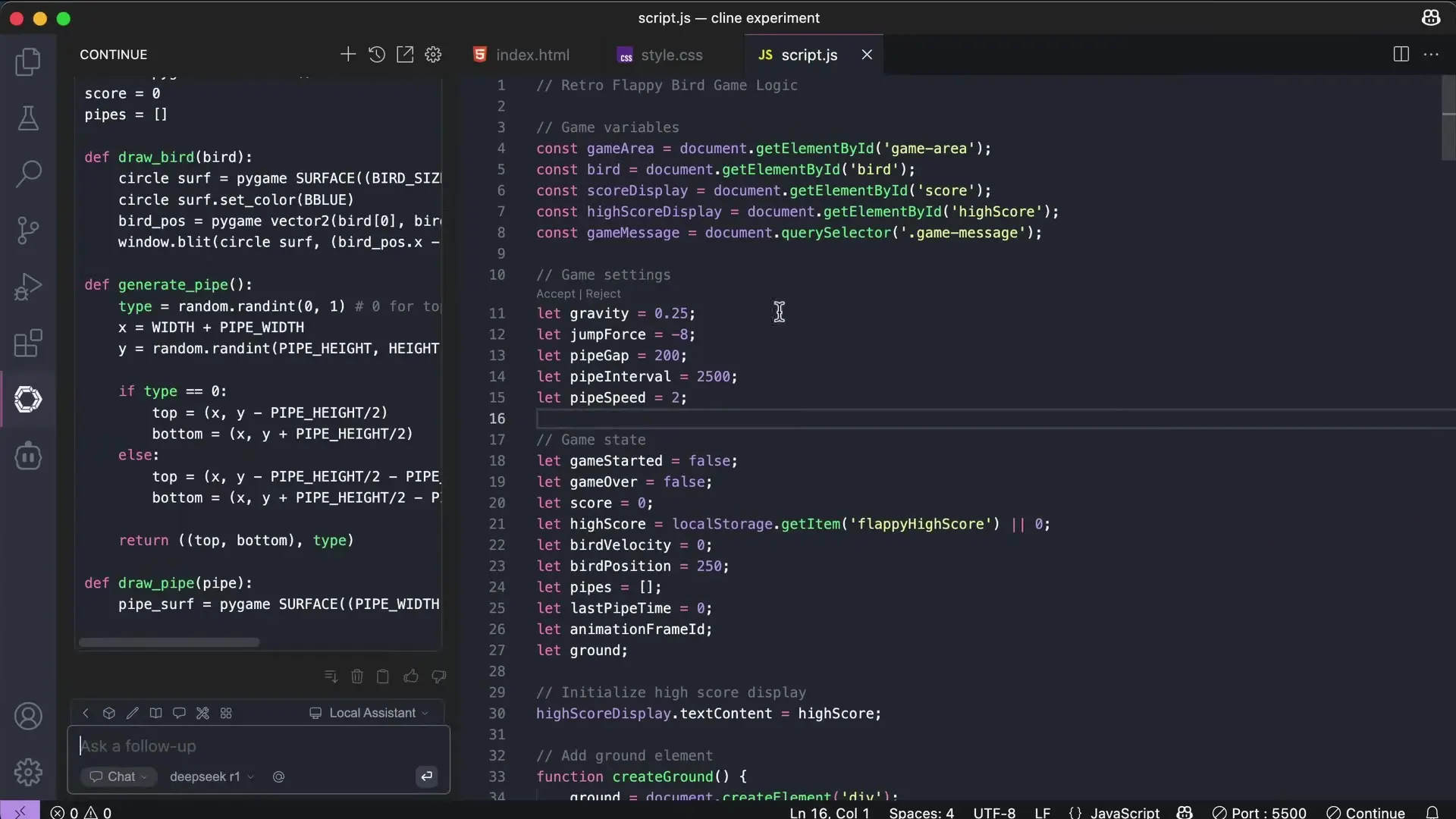Open the Search view in activity bar

pos(28,174)
